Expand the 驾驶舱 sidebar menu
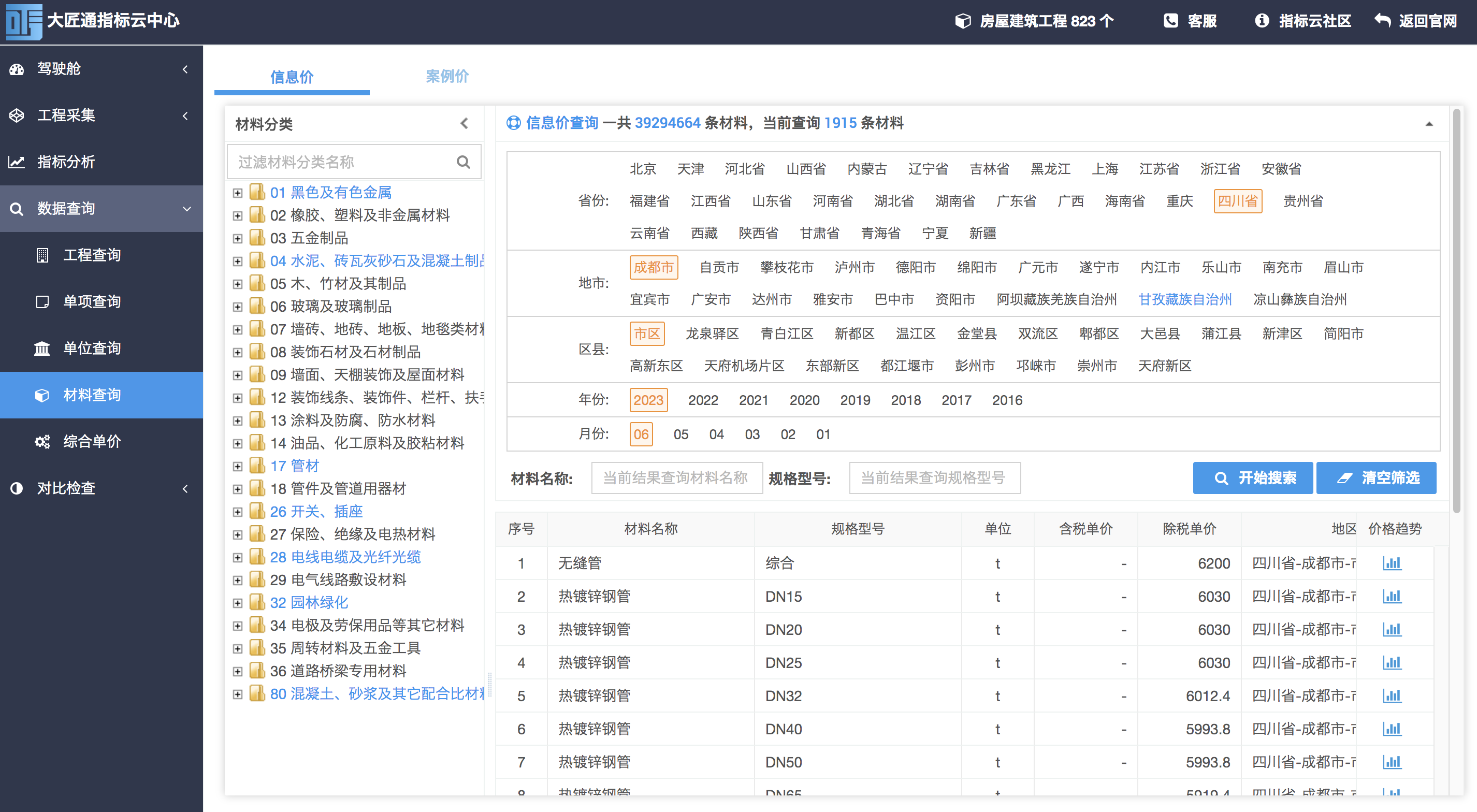The width and height of the screenshot is (1477, 812). tap(185, 69)
